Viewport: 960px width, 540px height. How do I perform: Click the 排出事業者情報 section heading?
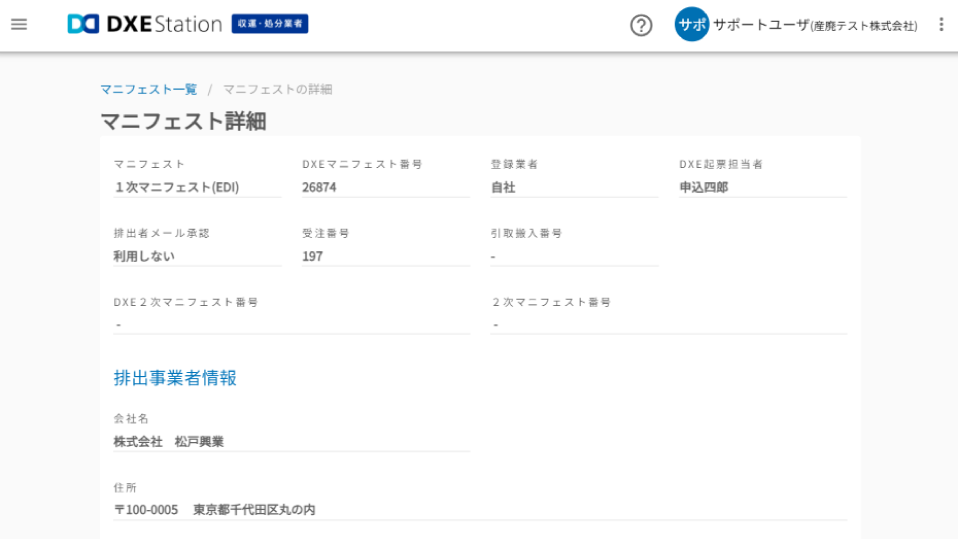[x=175, y=378]
